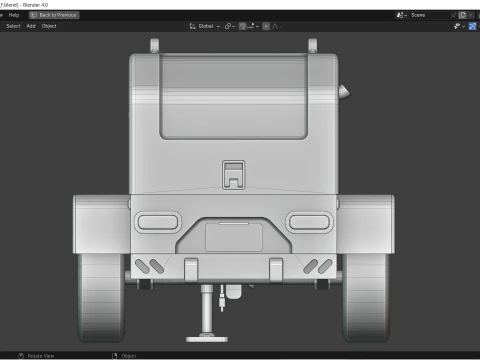This screenshot has width=480, height=360.
Task: Open the snap options dropdown
Action: (x=253, y=26)
